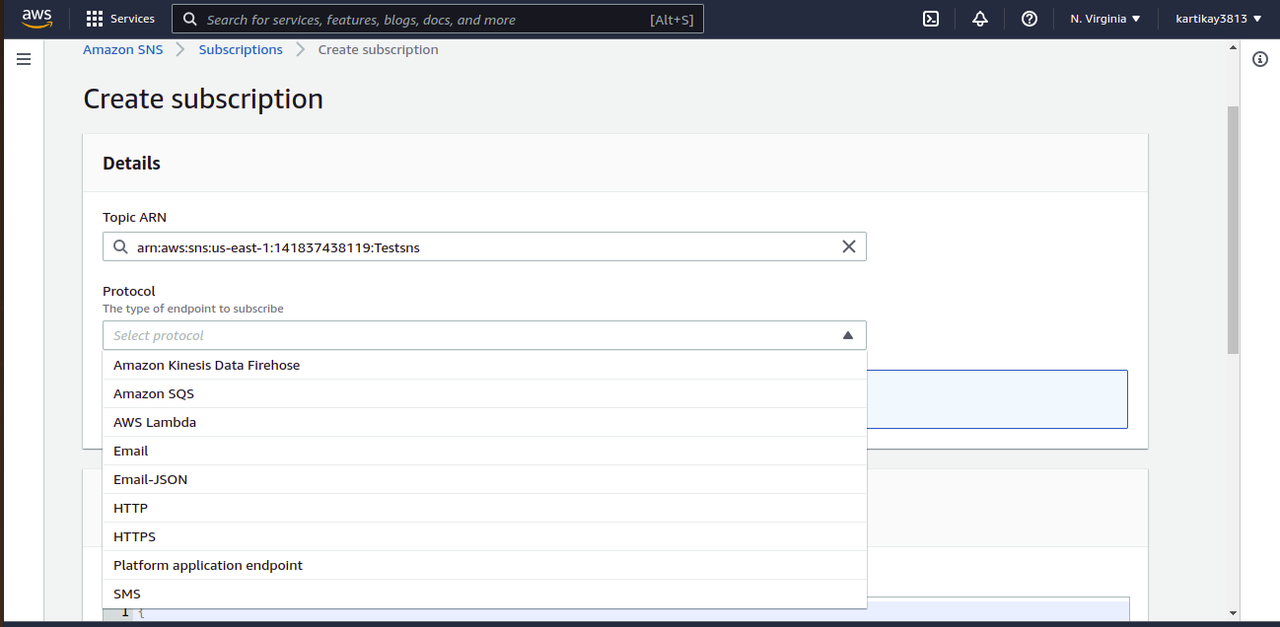
Task: Choose AWS Lambda protocol
Action: click(484, 422)
